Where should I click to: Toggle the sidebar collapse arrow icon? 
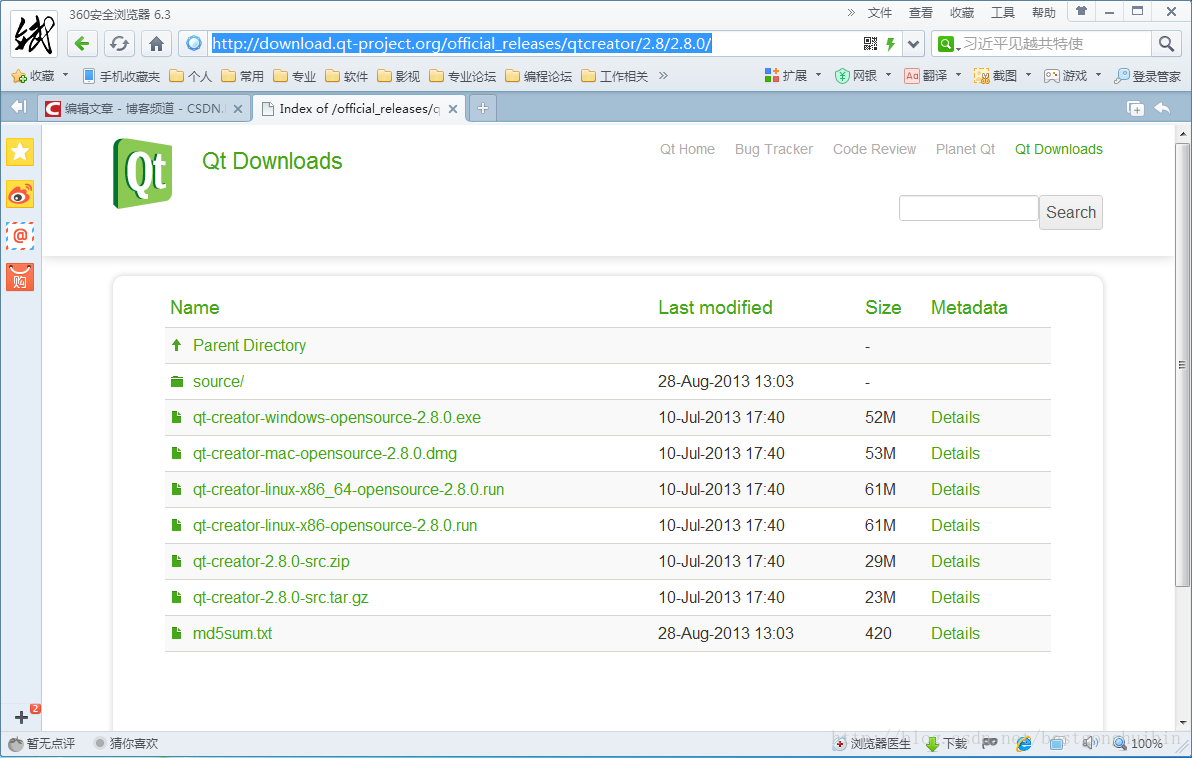click(19, 107)
